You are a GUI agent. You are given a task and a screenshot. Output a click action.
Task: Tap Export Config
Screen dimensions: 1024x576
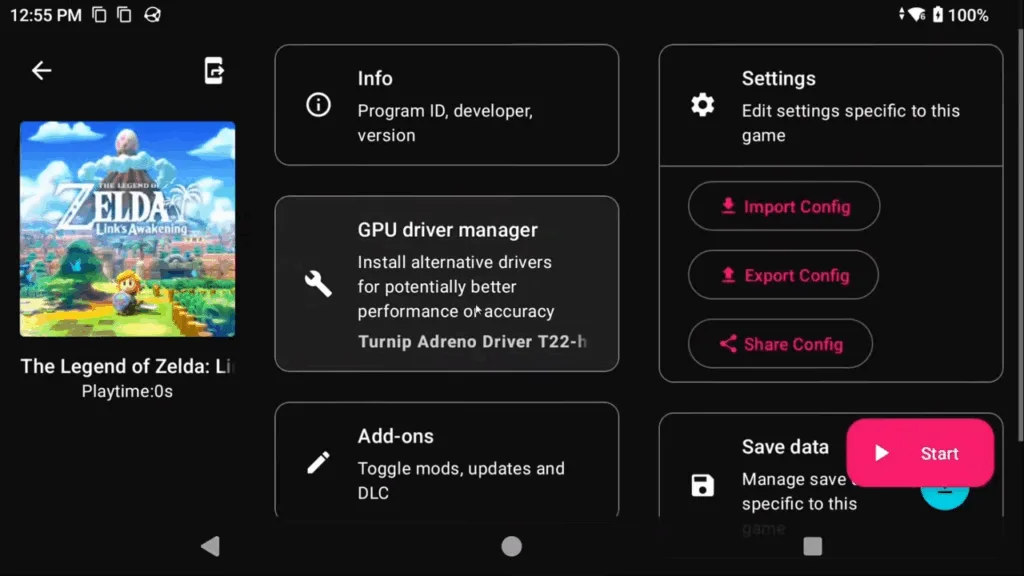[784, 275]
